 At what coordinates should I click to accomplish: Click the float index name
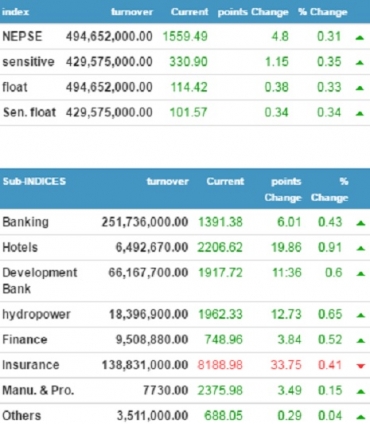[15, 87]
